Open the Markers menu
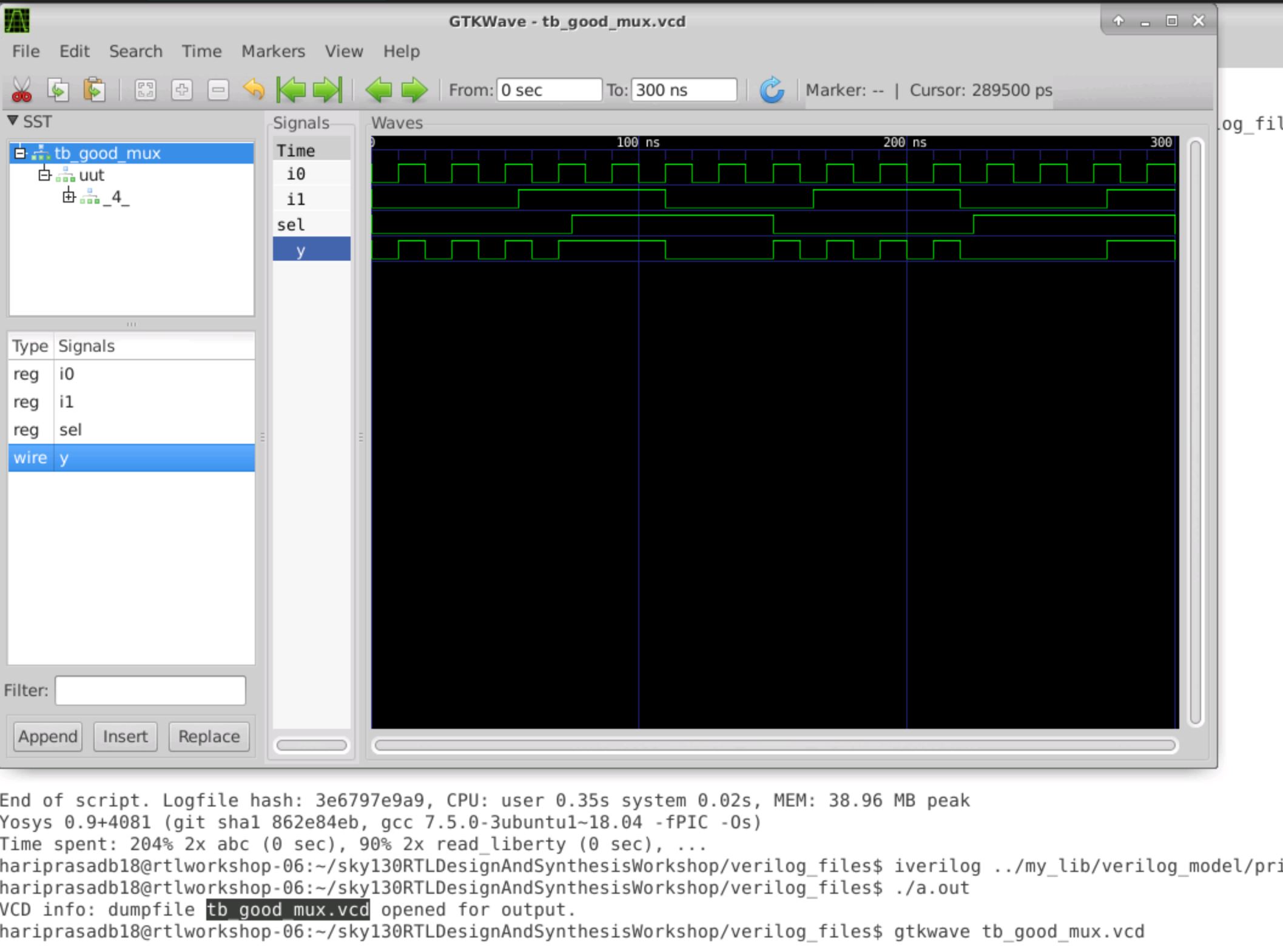The width and height of the screenshot is (1283, 952). click(x=273, y=51)
